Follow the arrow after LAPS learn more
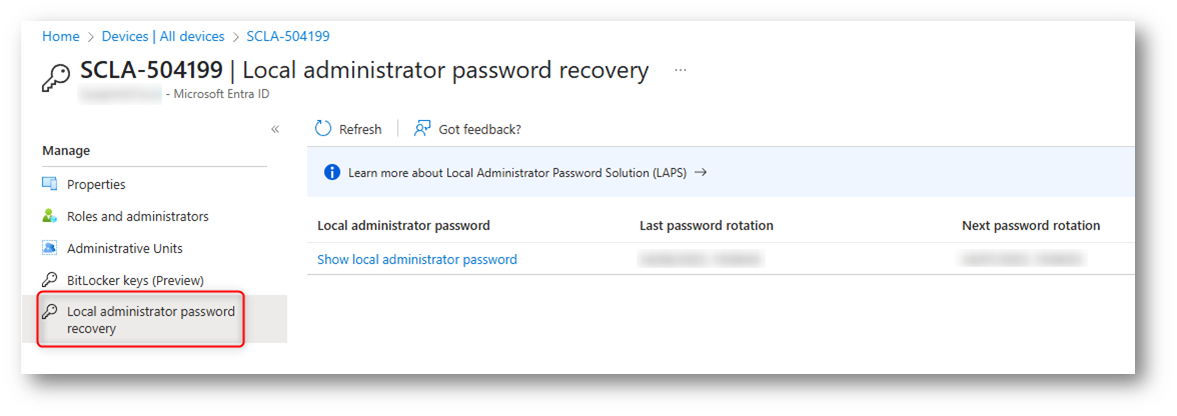1177x416 pixels. (700, 172)
